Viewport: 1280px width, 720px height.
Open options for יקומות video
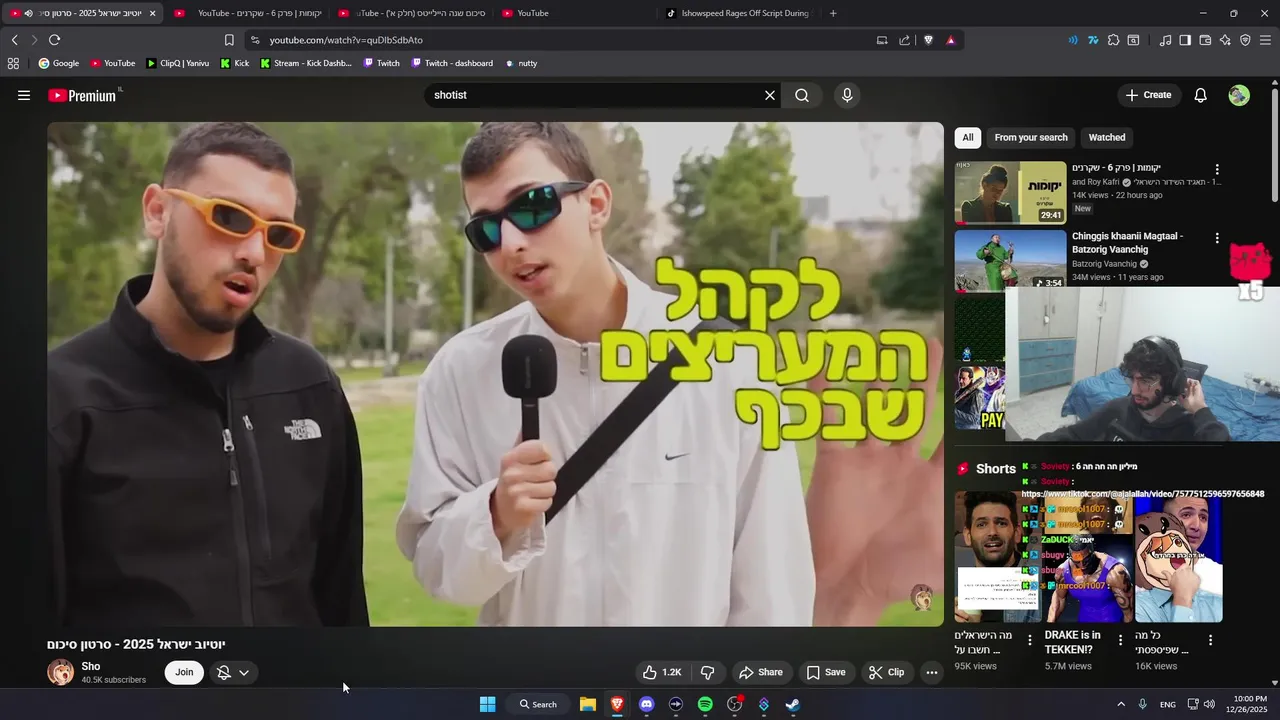click(x=1217, y=170)
